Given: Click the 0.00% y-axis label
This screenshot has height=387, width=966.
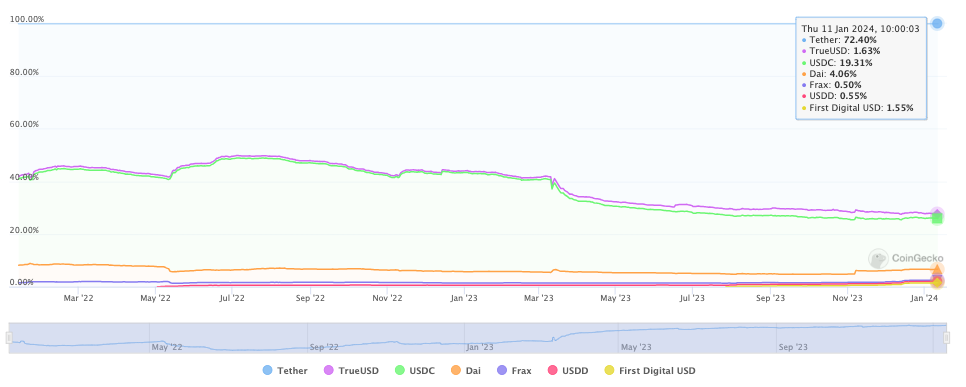Looking at the screenshot, I should (22, 283).
